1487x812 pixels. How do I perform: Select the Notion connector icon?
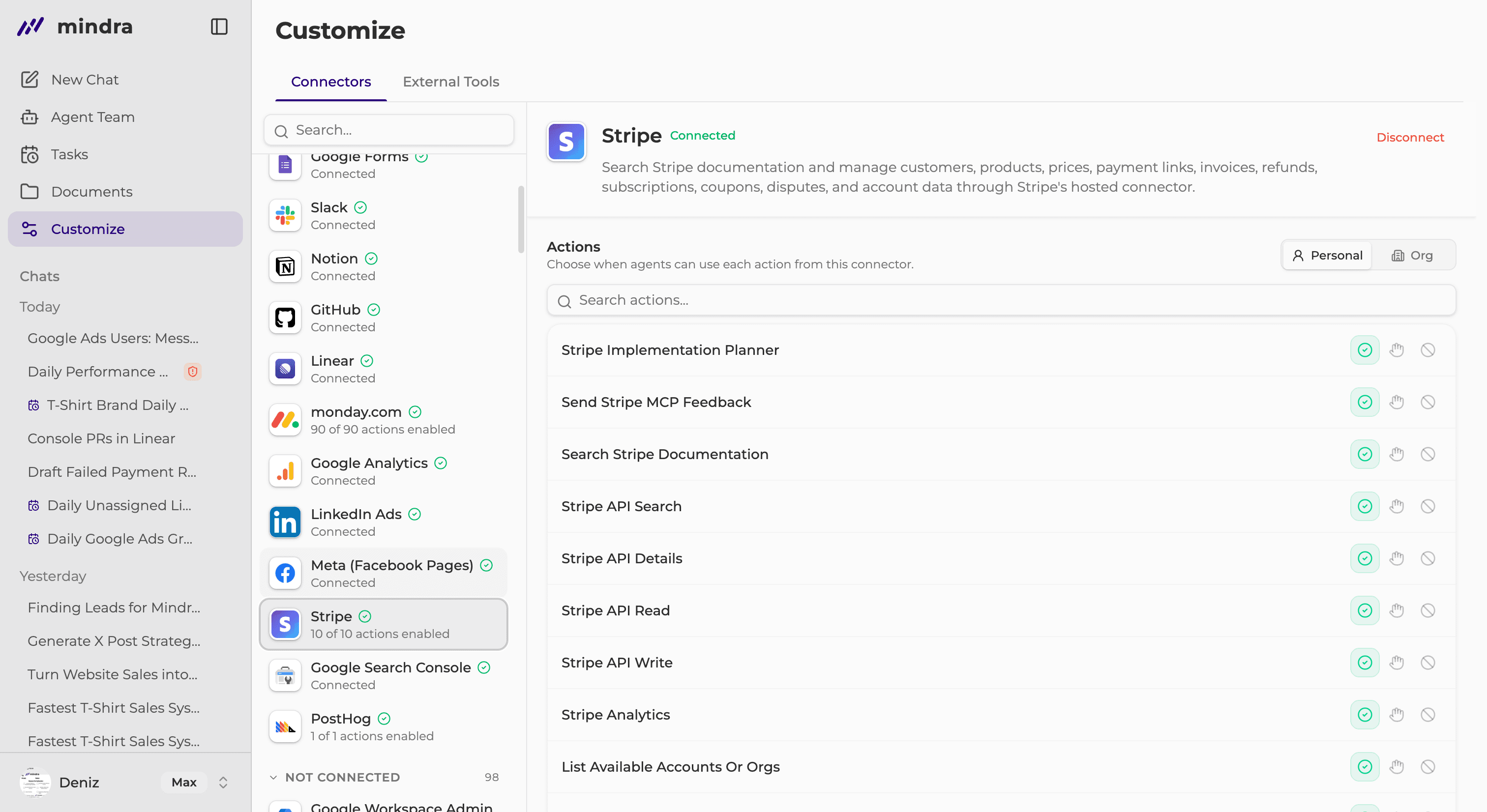point(285,266)
